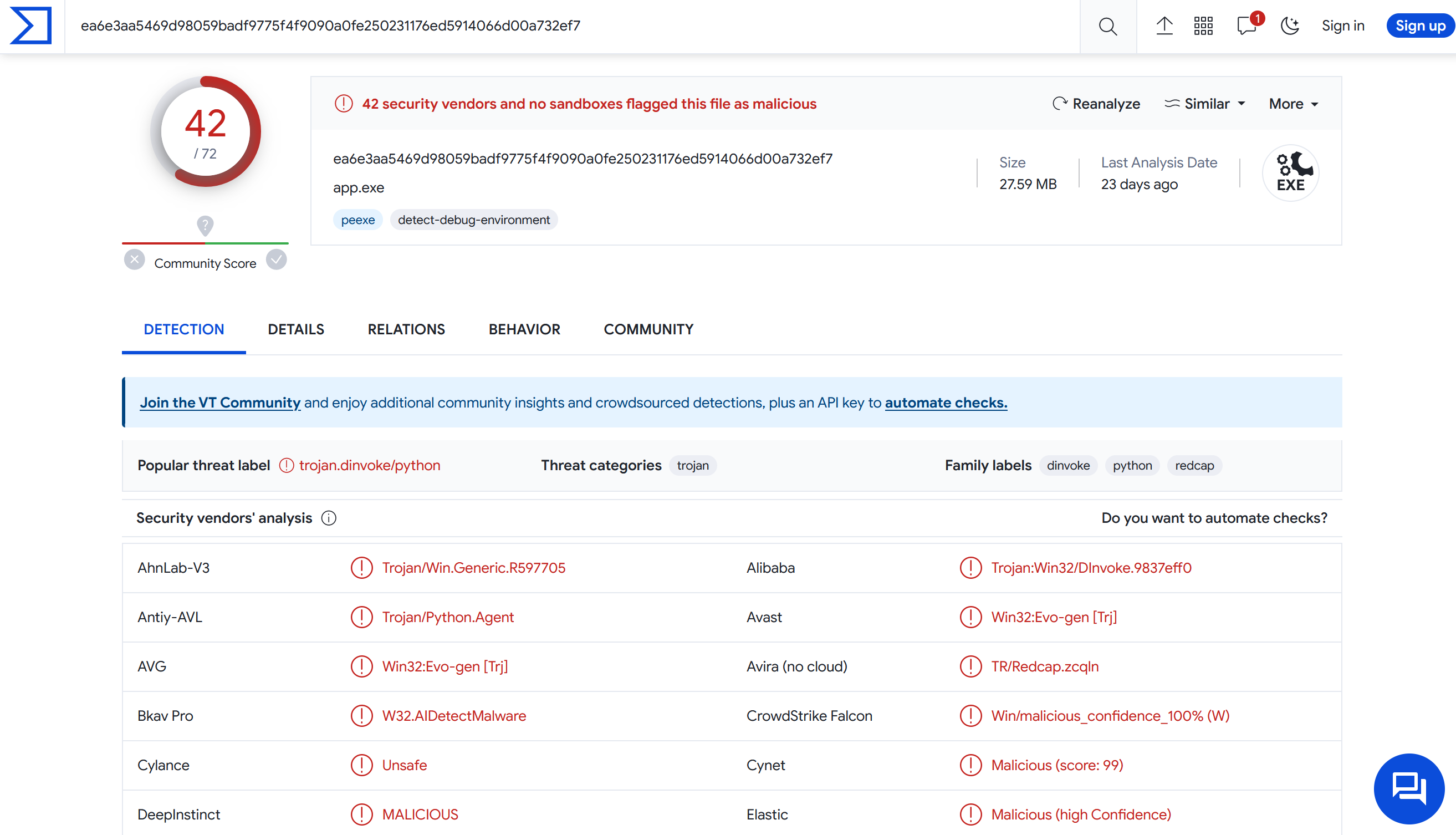Viewport: 1456px width, 835px height.
Task: Click the redcap family label
Action: pyautogui.click(x=1194, y=465)
